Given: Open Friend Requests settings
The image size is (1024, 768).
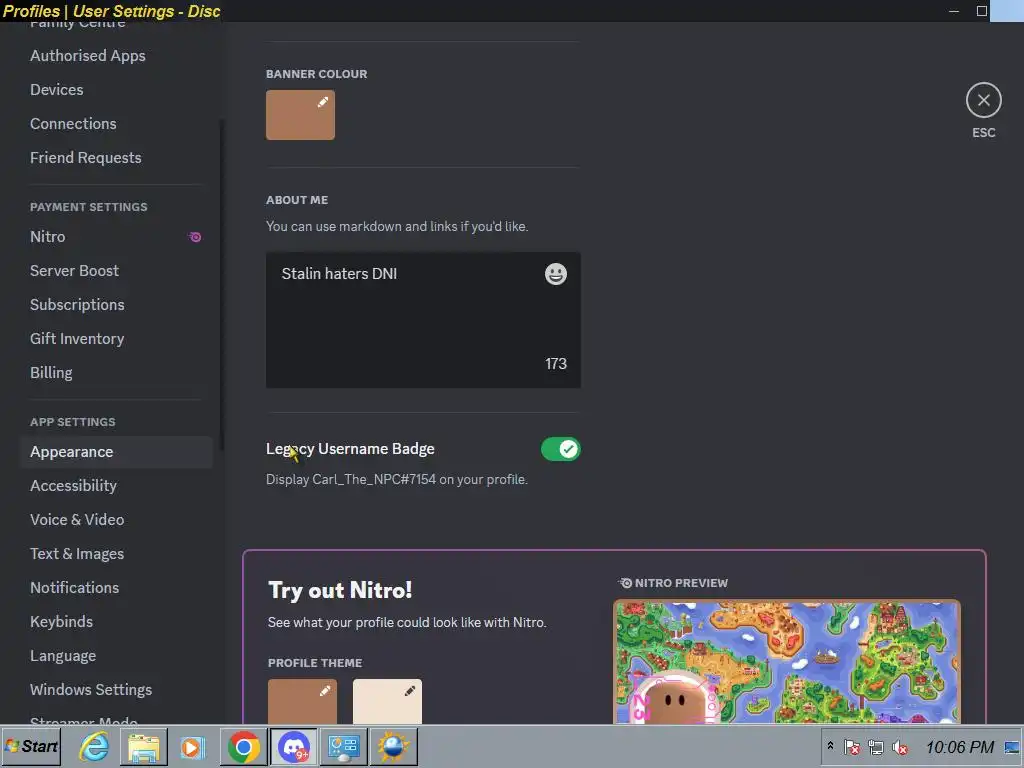Looking at the screenshot, I should pos(86,157).
